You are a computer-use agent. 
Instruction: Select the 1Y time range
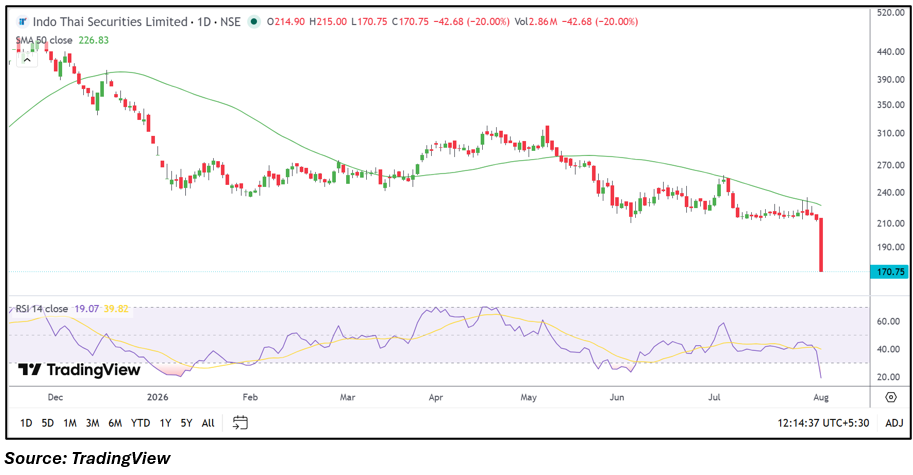pos(165,423)
